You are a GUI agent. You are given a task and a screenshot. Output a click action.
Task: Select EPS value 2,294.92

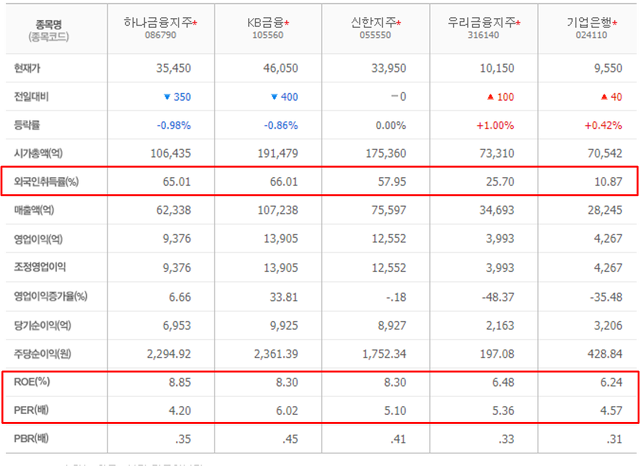(169, 354)
